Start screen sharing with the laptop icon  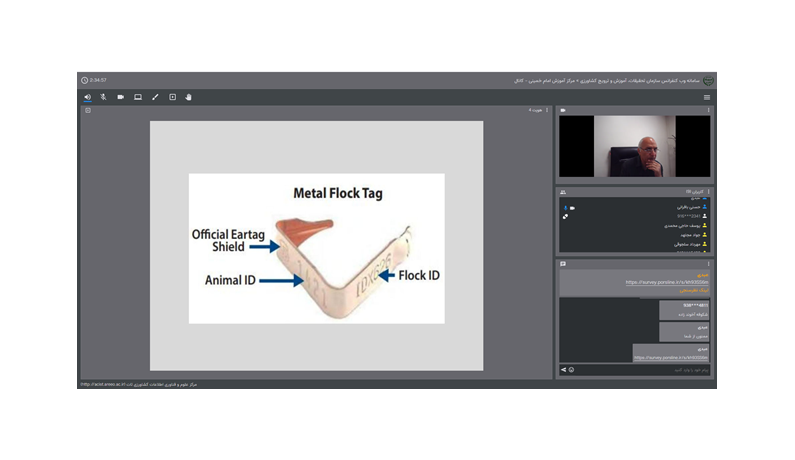138,97
